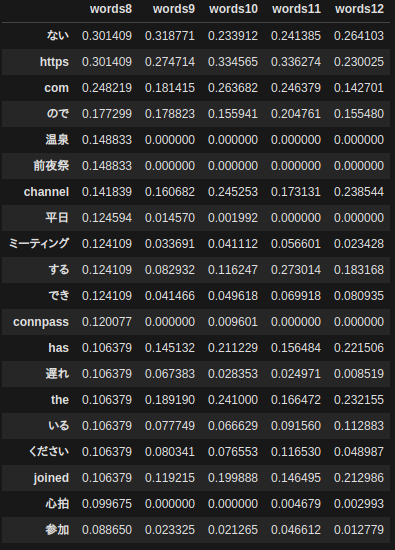Click cell value 0.221506
The image size is (395, 550).
click(x=359, y=348)
